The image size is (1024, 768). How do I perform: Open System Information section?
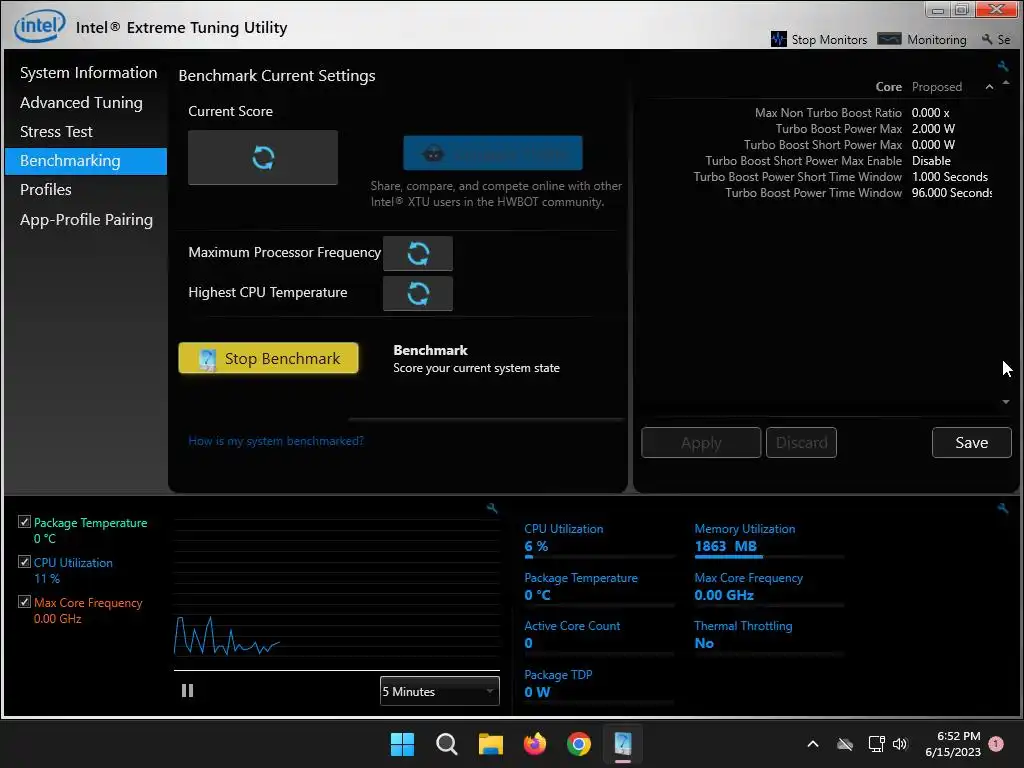(x=88, y=72)
